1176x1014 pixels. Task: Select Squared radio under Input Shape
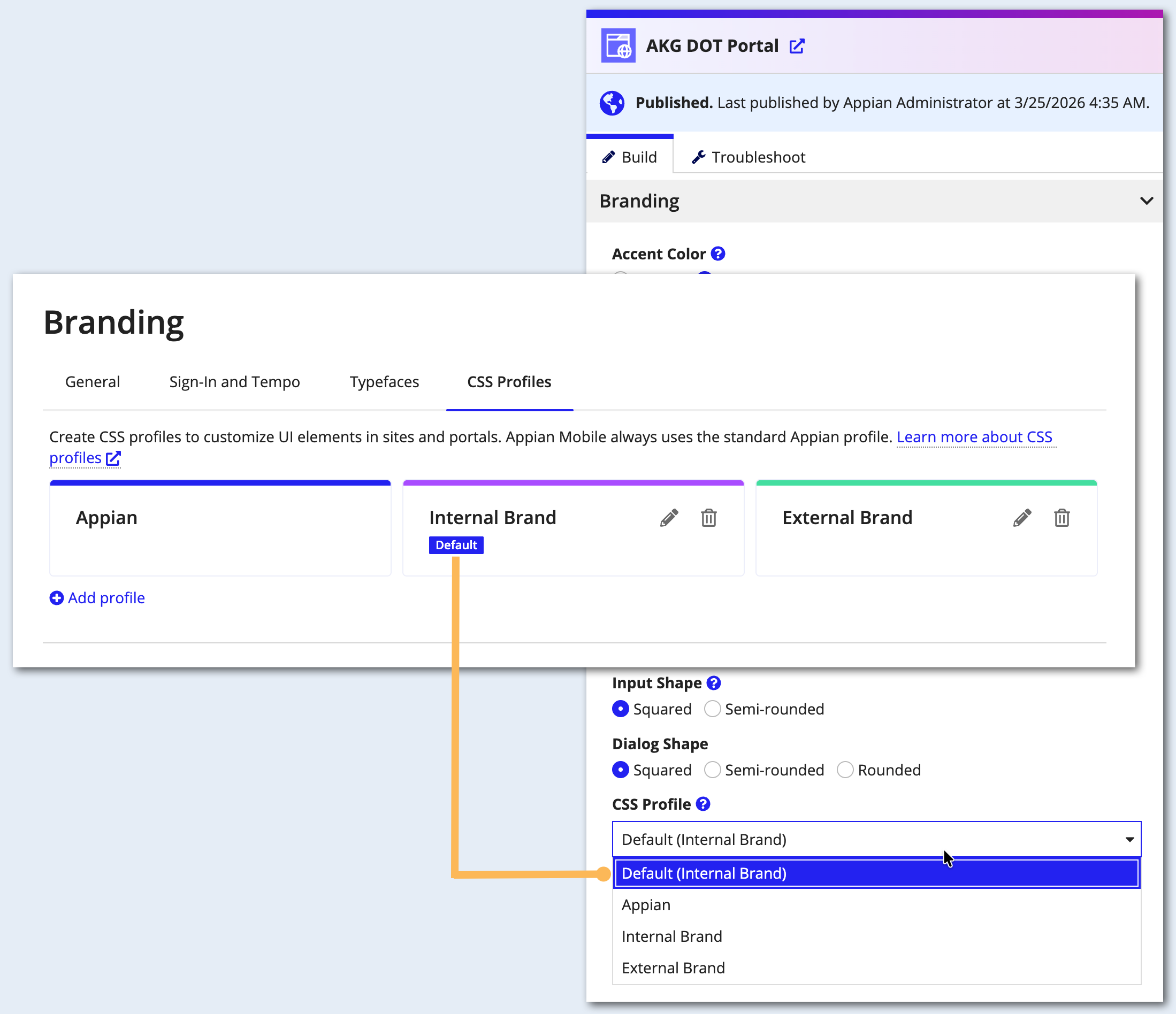620,709
